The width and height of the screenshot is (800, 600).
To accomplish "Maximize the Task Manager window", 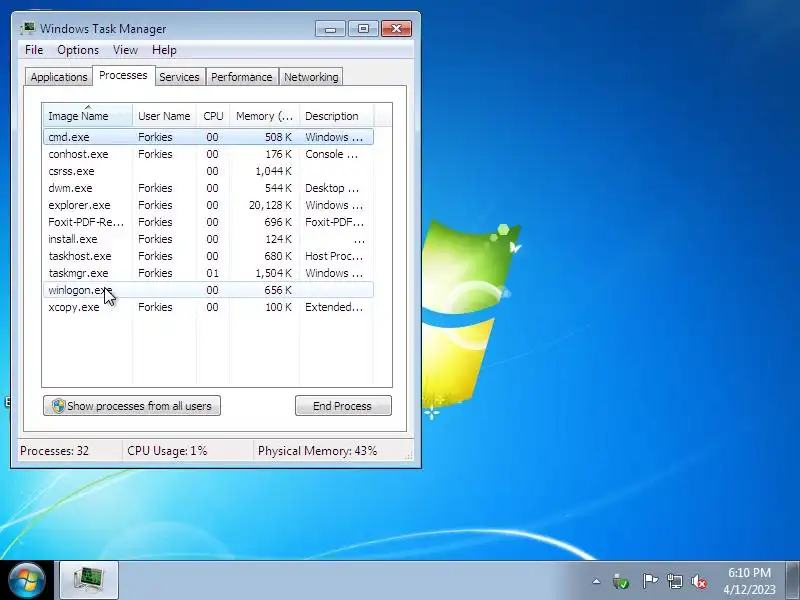I will tap(363, 29).
